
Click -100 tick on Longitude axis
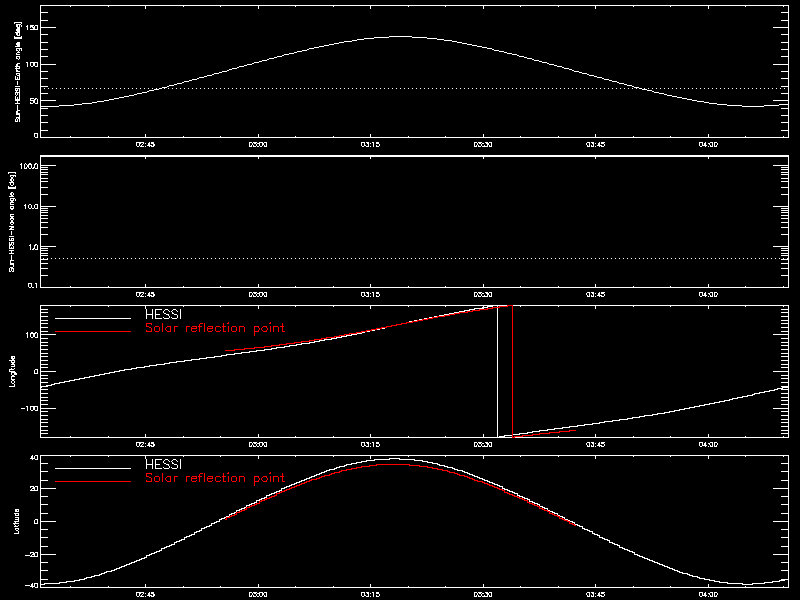click(x=30, y=409)
